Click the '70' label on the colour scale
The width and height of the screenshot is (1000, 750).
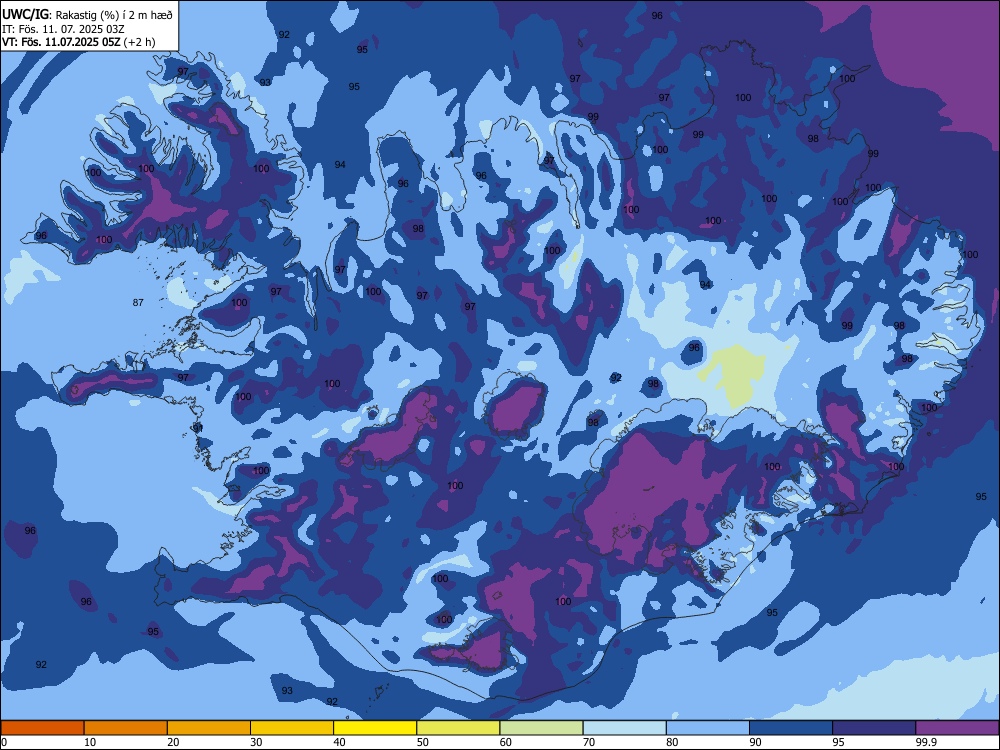coord(589,742)
